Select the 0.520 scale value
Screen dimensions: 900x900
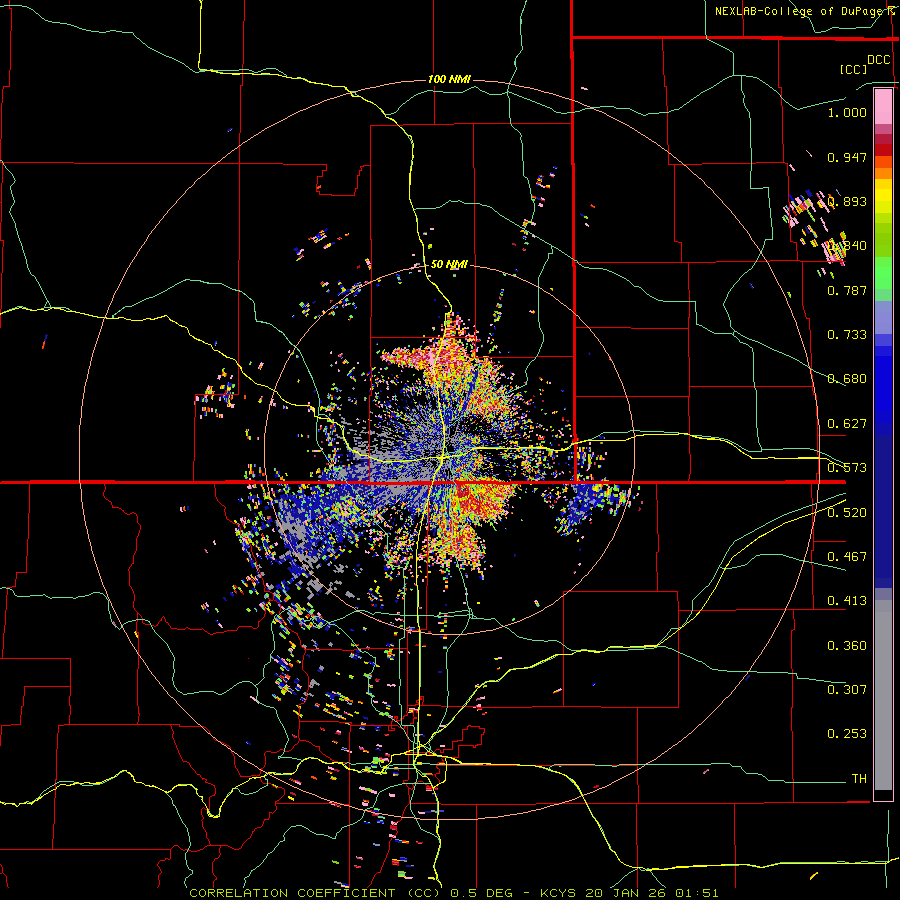click(847, 513)
